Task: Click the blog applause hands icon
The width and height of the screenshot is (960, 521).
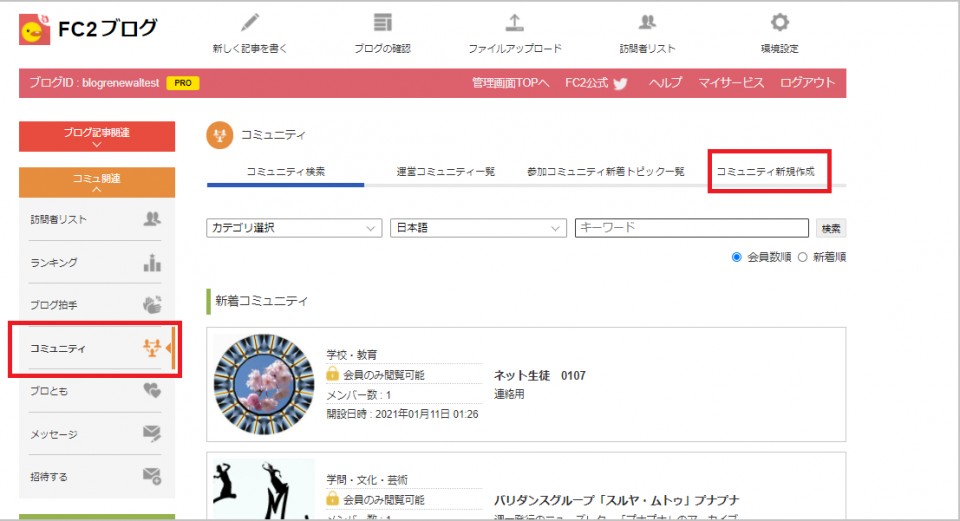Action: (152, 304)
